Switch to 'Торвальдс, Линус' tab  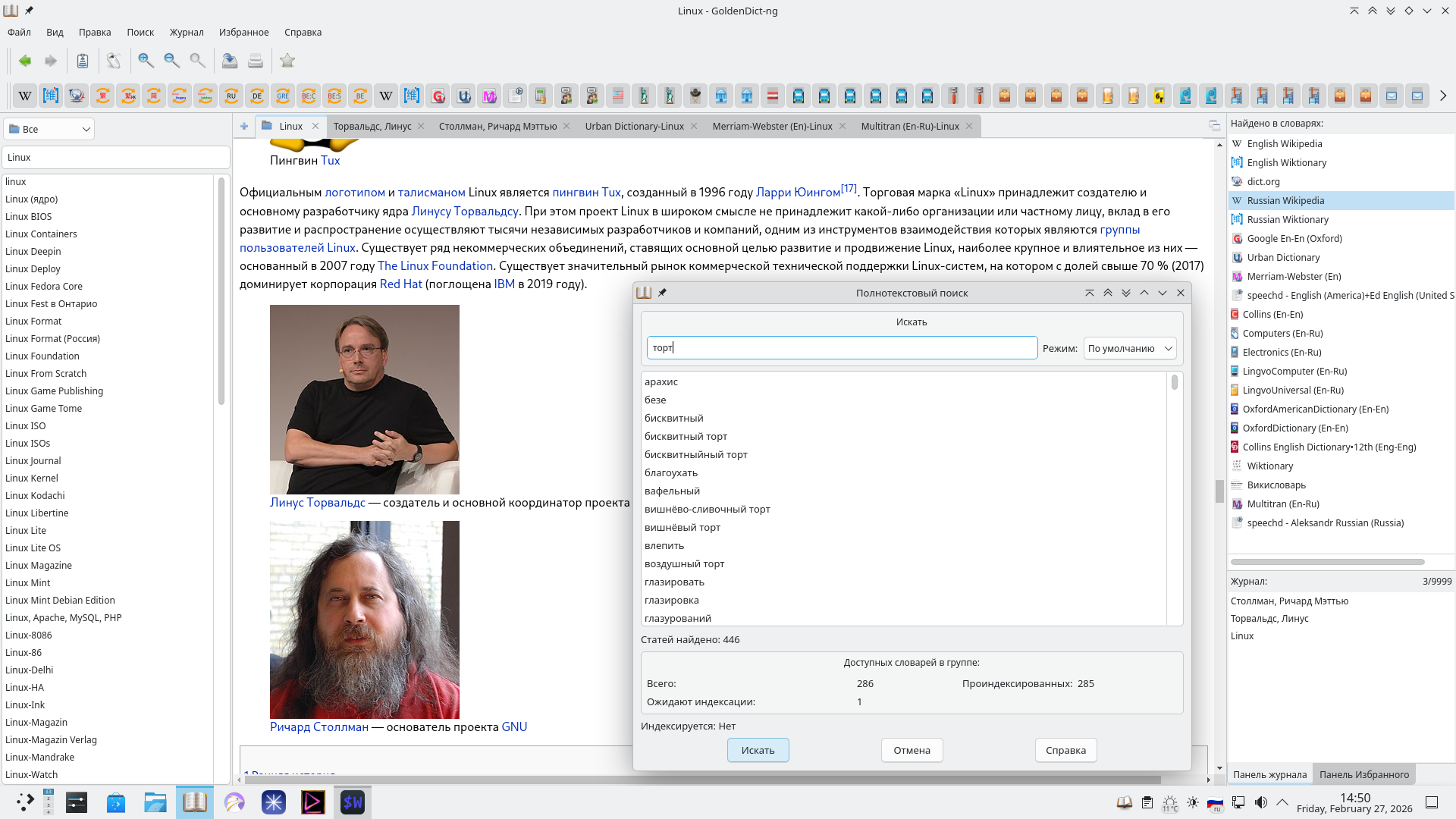coord(372,127)
